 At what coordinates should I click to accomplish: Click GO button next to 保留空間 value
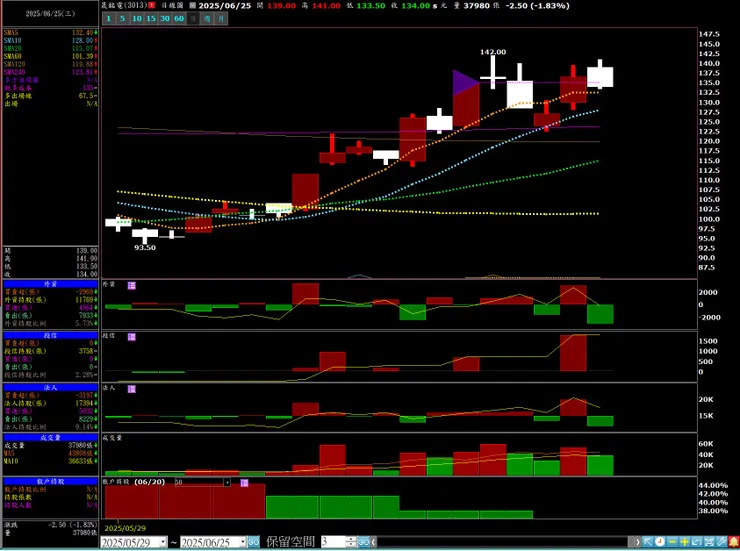pos(363,542)
